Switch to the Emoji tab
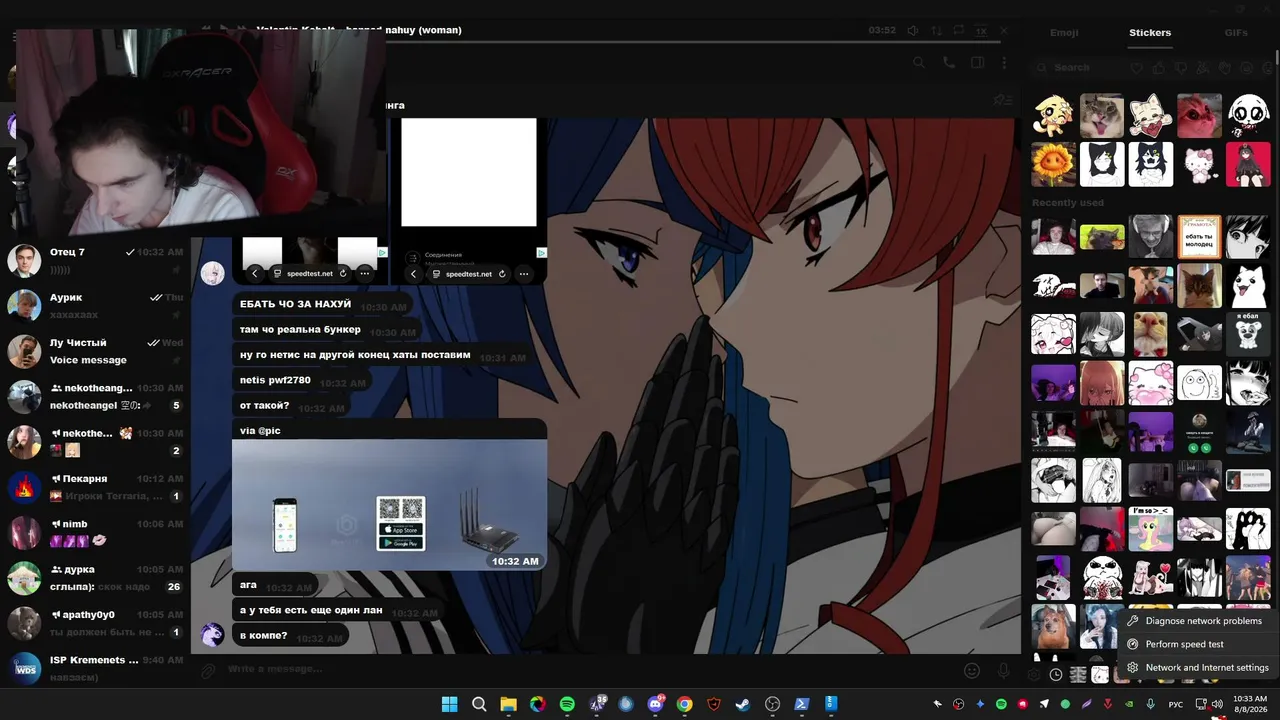1280x720 pixels. coord(1064,33)
